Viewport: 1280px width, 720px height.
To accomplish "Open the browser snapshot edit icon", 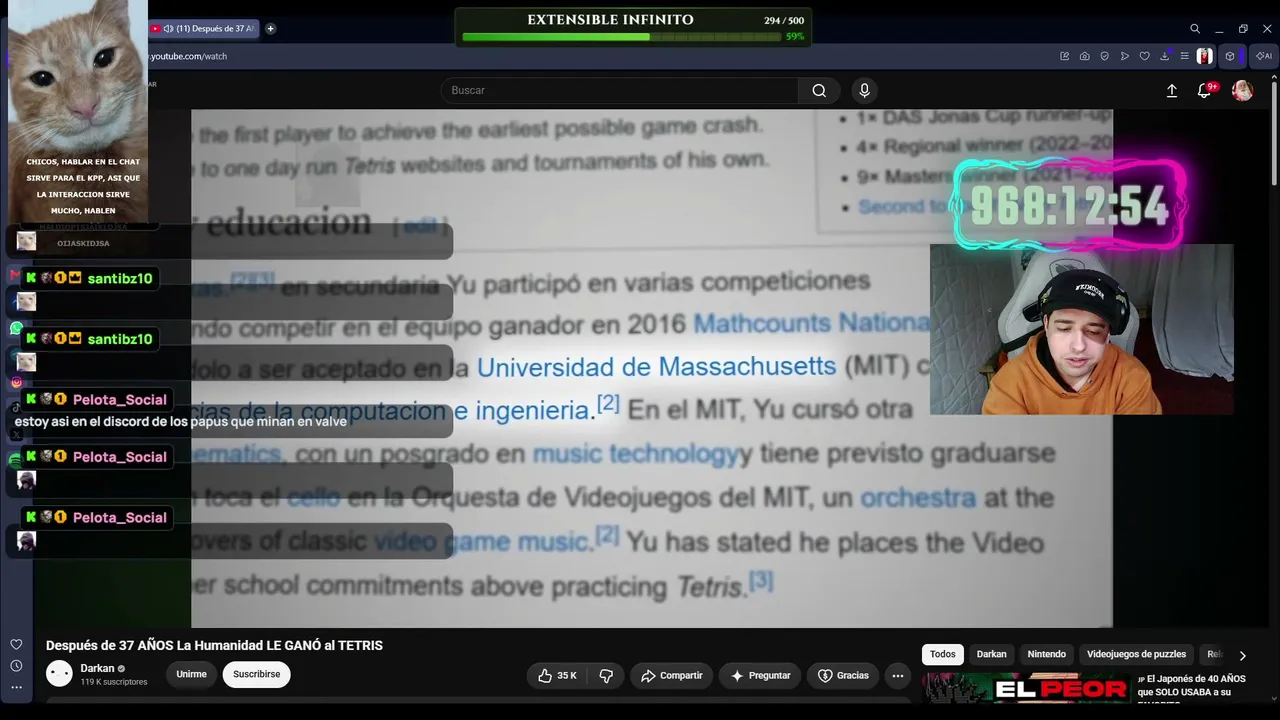I will click(x=1065, y=56).
